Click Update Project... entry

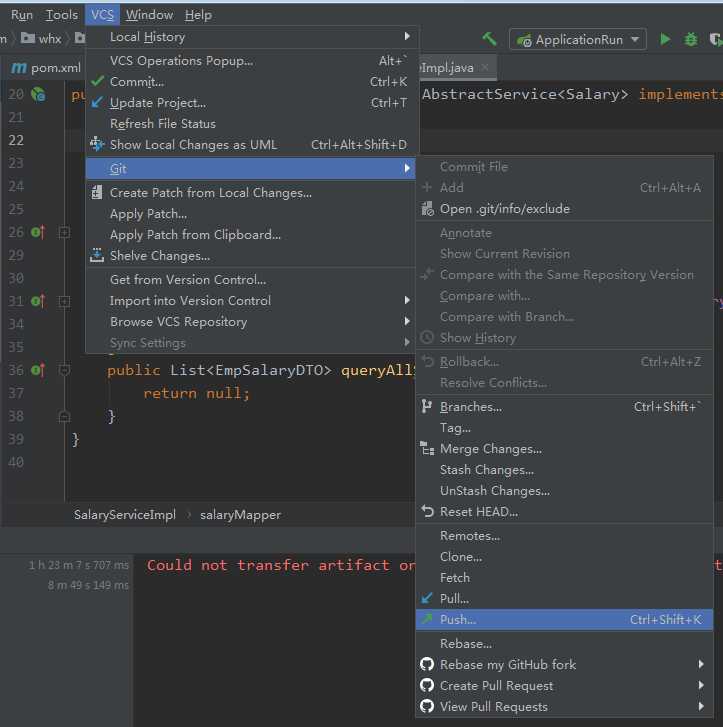(252, 102)
